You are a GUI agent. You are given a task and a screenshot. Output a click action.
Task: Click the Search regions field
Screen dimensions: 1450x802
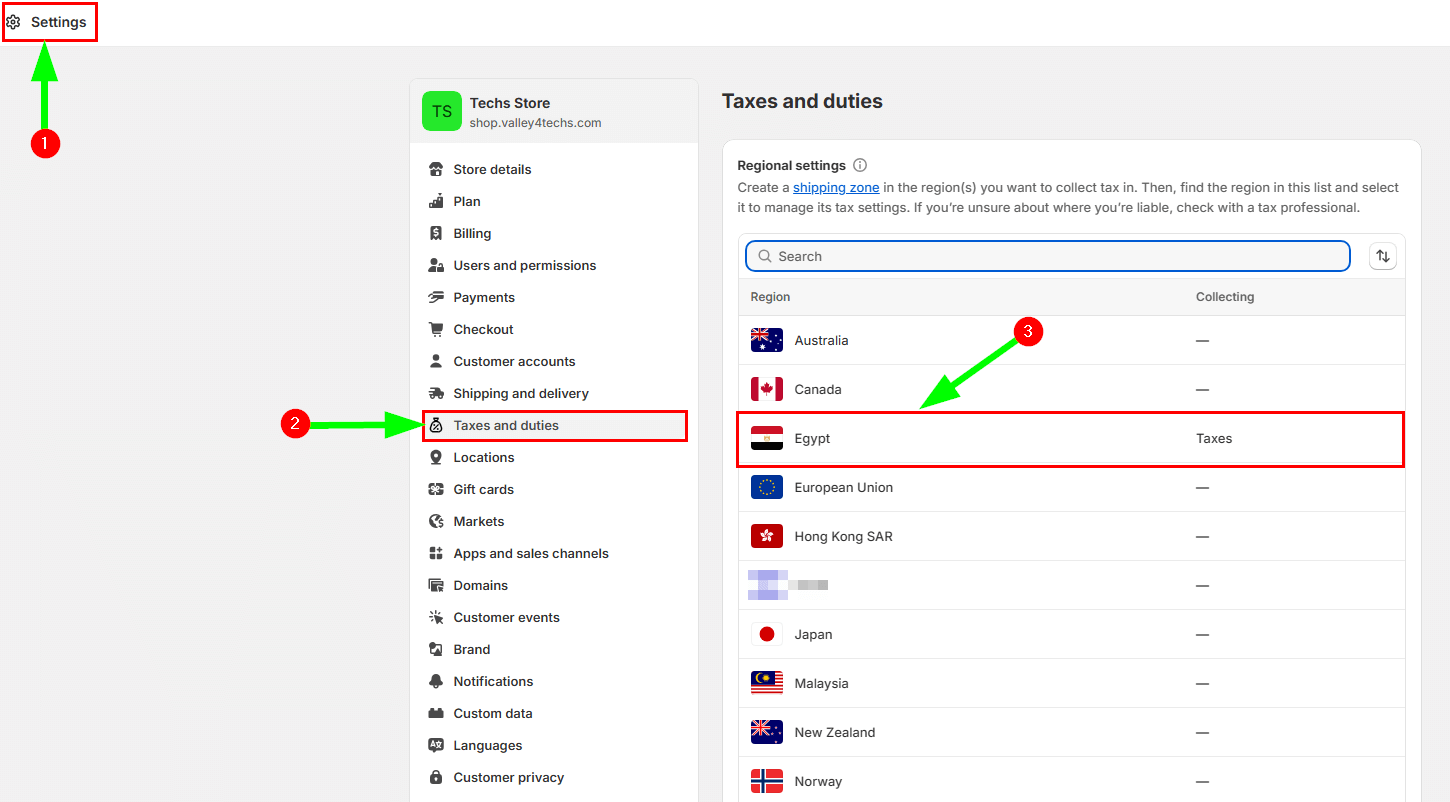tap(1048, 256)
